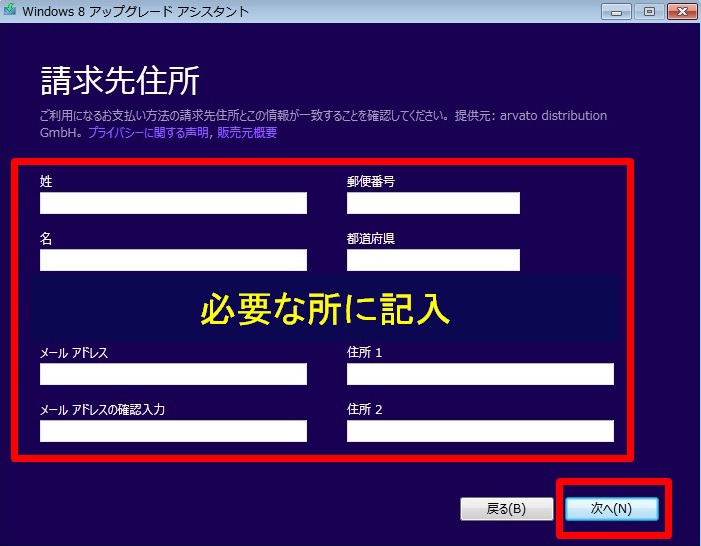701x546 pixels.
Task: Click the 名 (first name) input field
Action: click(x=173, y=260)
